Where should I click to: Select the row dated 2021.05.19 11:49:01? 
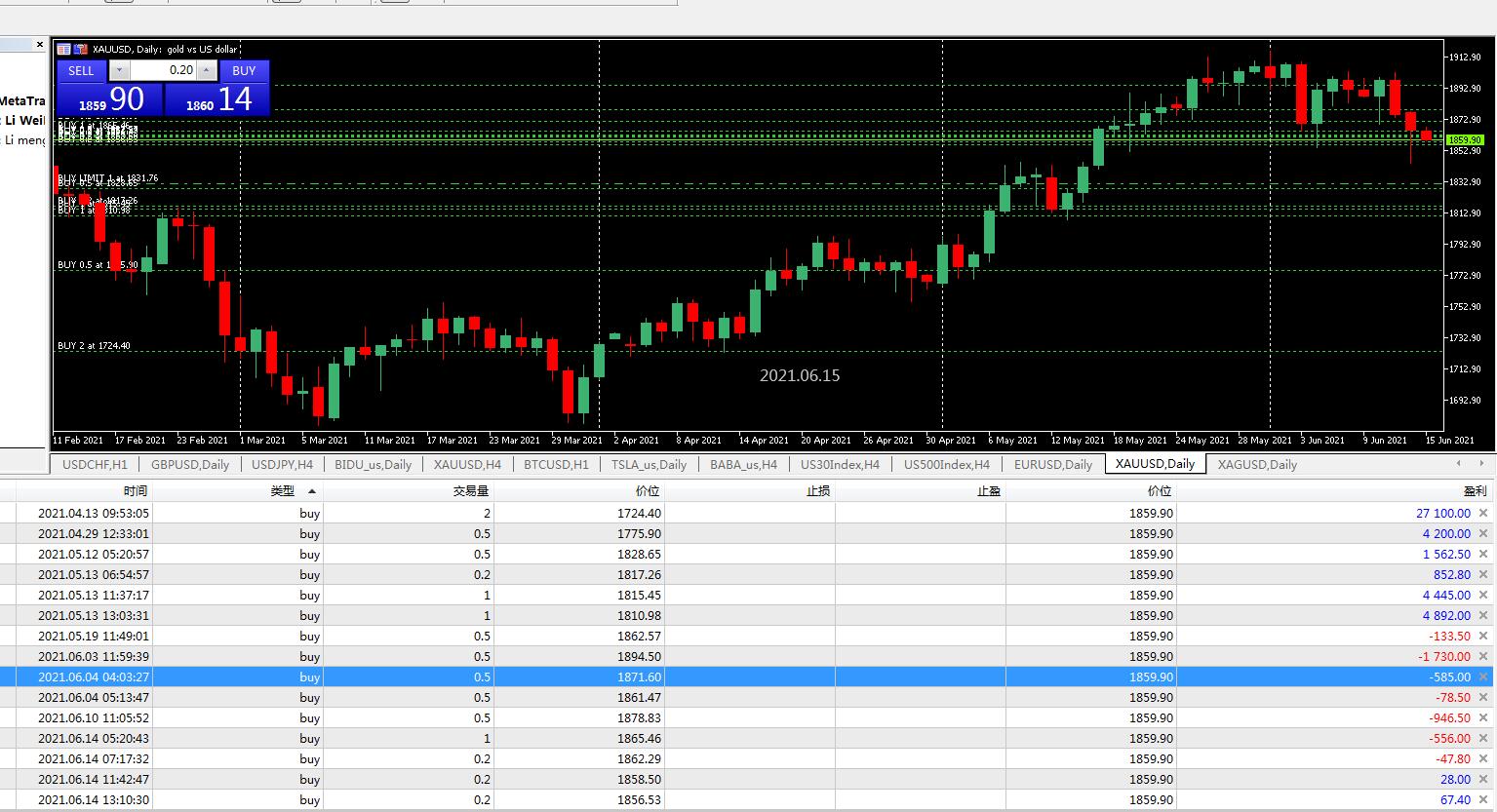tap(748, 636)
